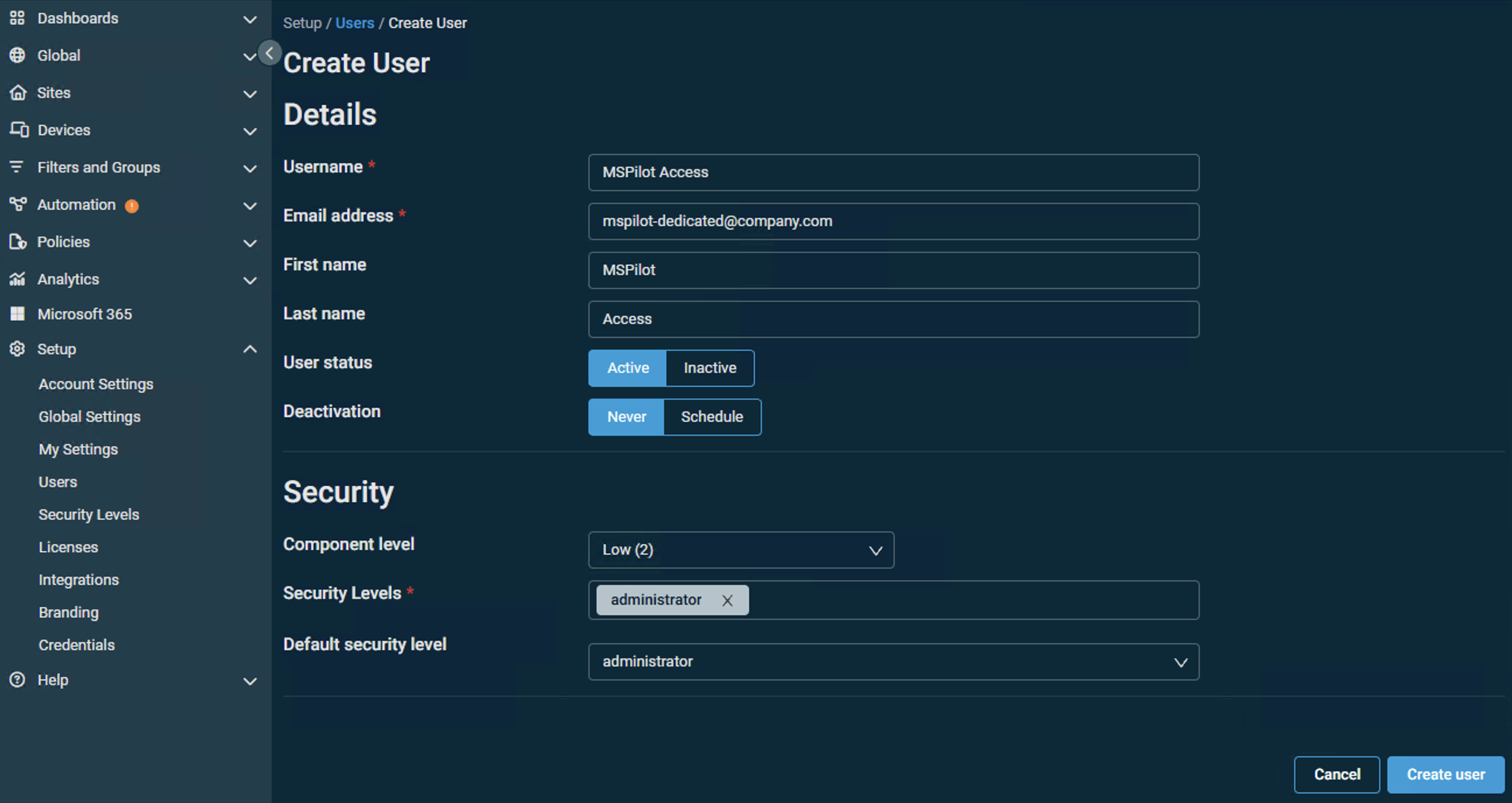The height and width of the screenshot is (803, 1512).
Task: Open Users in Setup submenu
Action: 58,482
